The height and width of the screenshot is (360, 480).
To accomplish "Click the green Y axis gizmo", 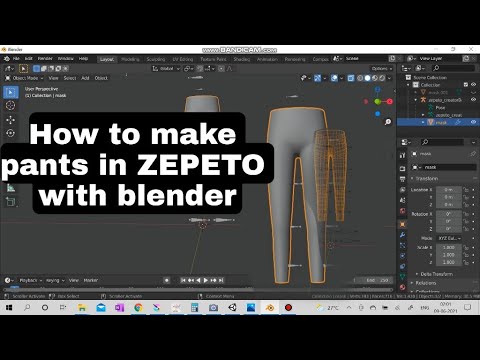I will tap(377, 102).
